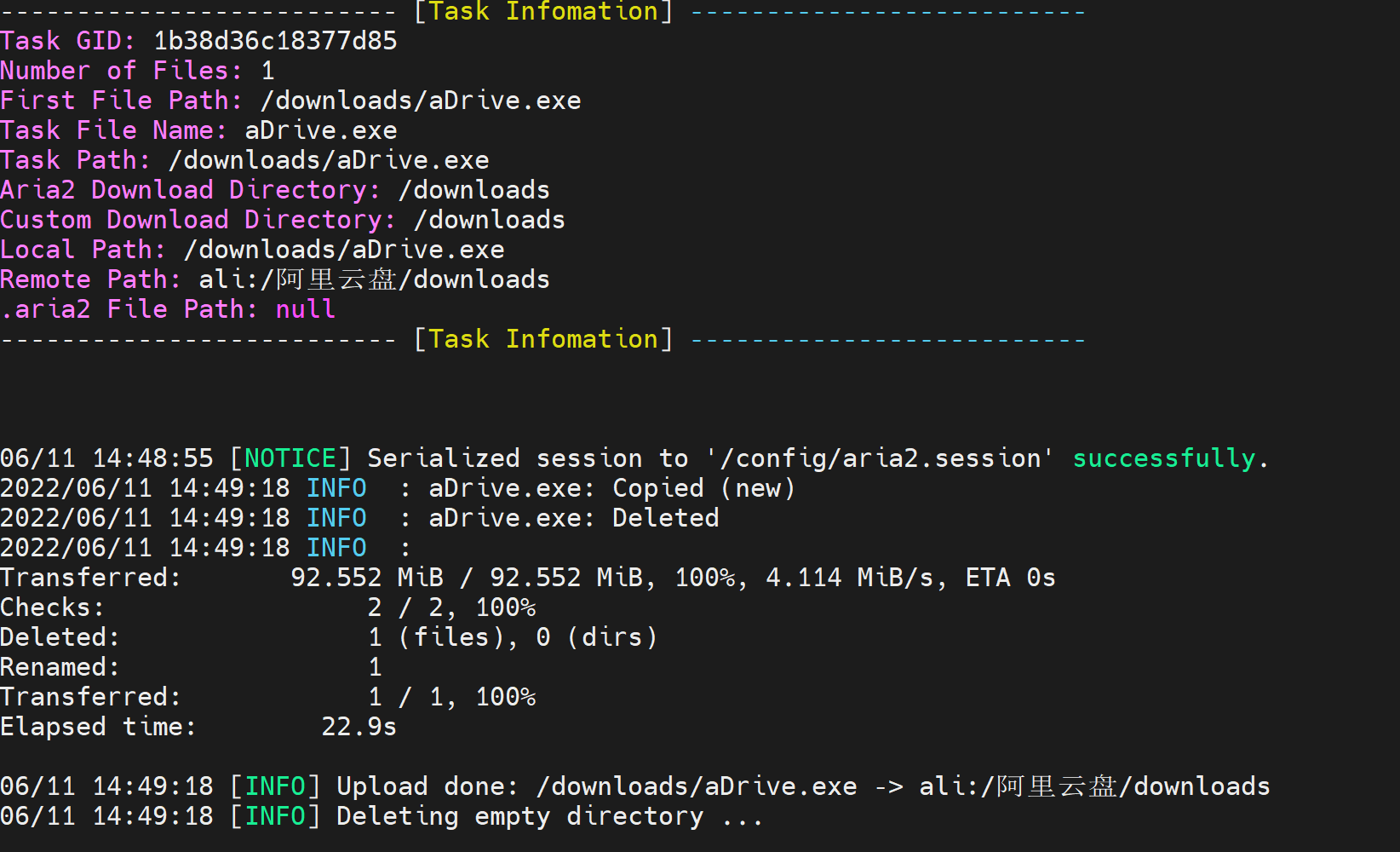Click 'Deleting empty directory ...' message

pyautogui.click(x=550, y=816)
